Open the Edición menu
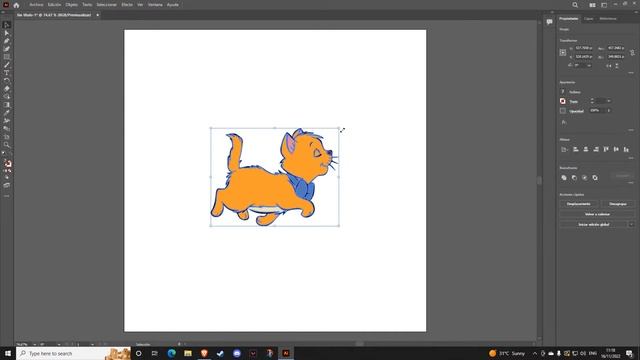The height and width of the screenshot is (360, 640). tap(54, 5)
